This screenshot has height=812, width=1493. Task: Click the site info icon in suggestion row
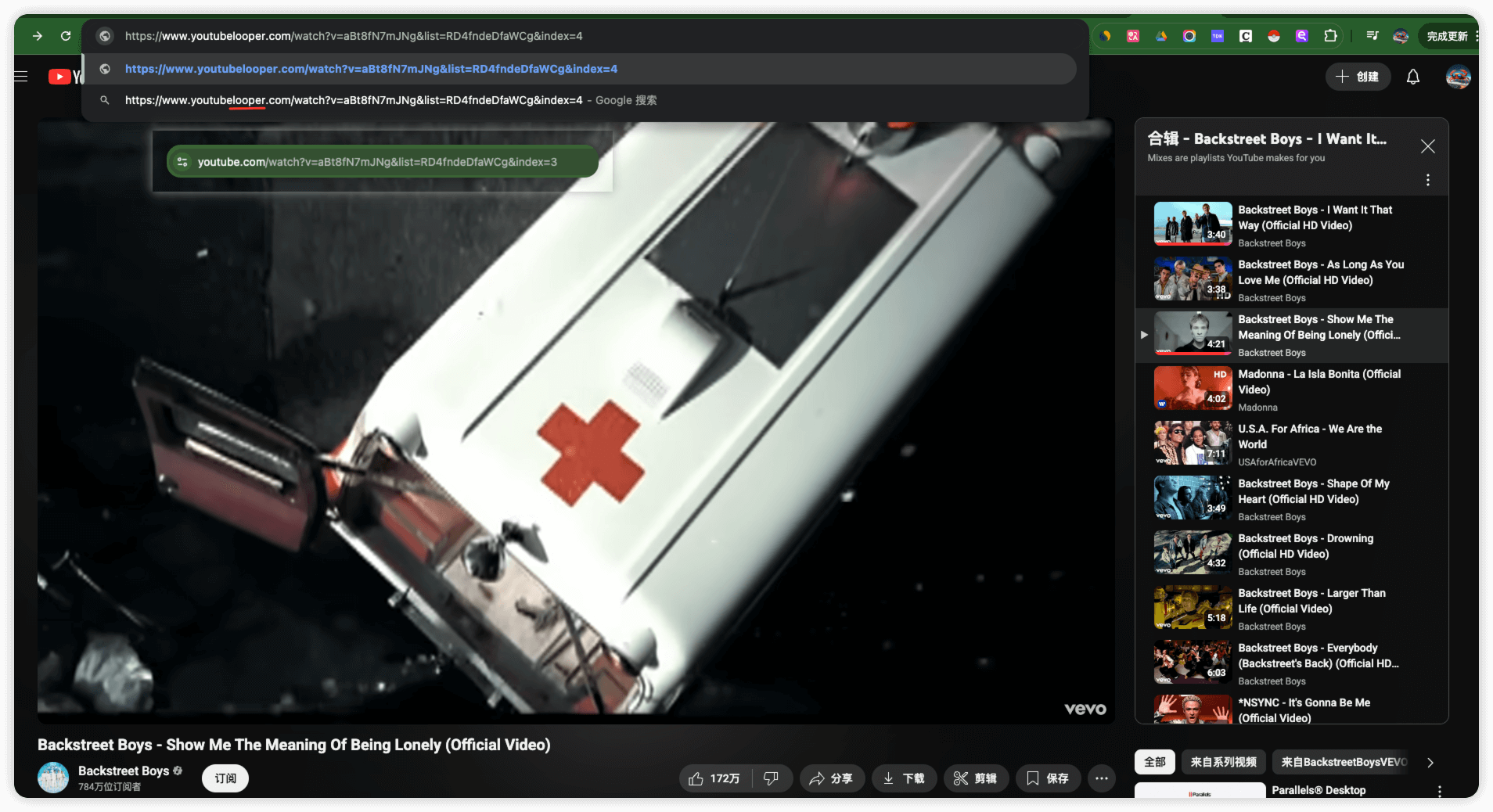pyautogui.click(x=105, y=69)
